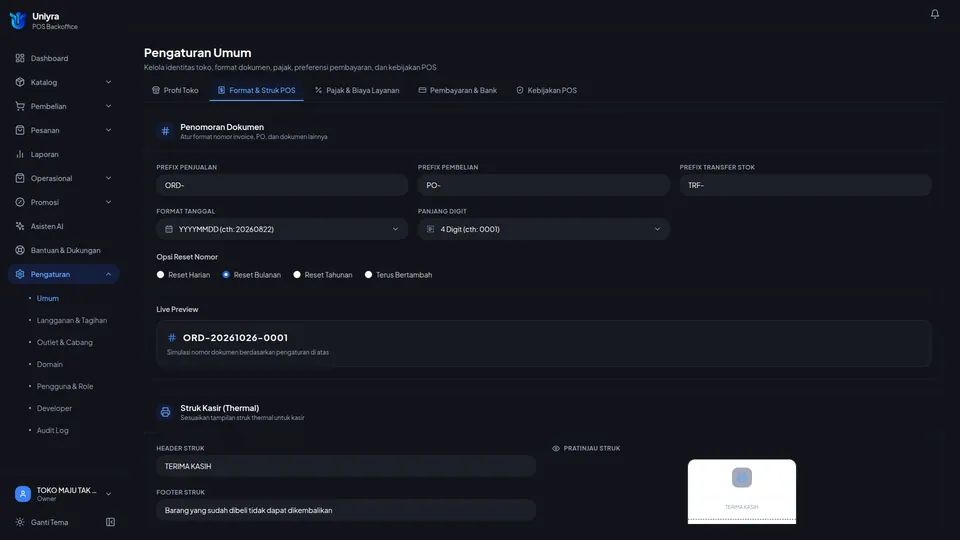Click the ORD-20261026-0001 preview text

click(x=235, y=337)
